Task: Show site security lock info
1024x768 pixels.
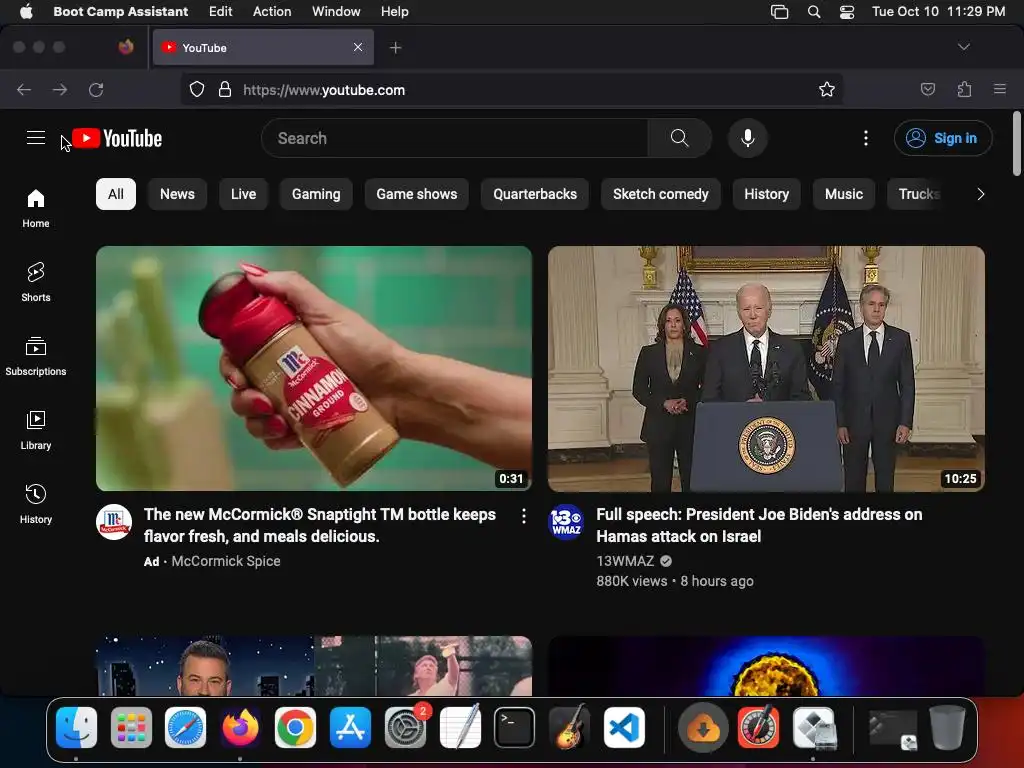Action: [x=225, y=89]
